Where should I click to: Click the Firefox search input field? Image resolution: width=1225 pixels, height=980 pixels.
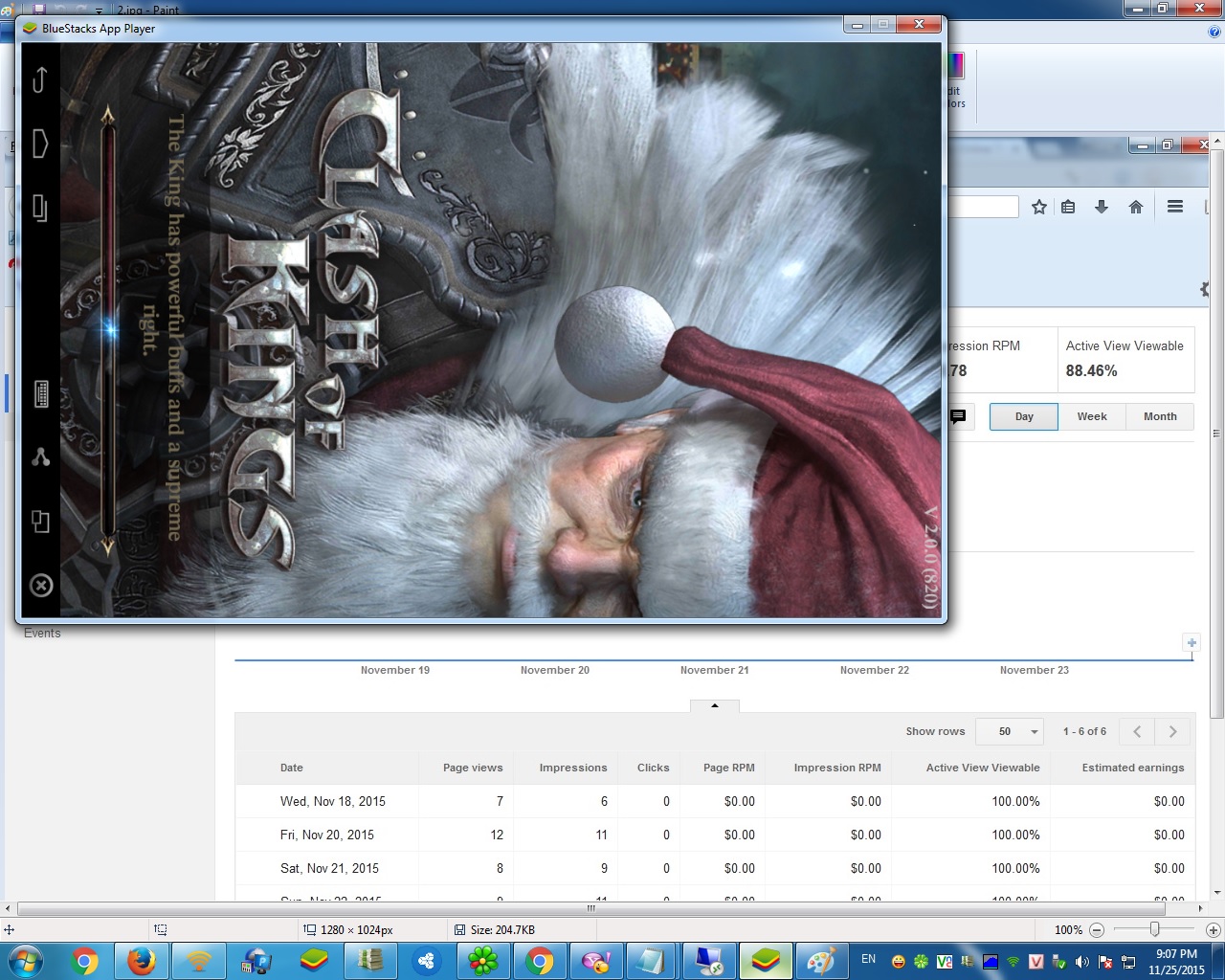tap(984, 207)
